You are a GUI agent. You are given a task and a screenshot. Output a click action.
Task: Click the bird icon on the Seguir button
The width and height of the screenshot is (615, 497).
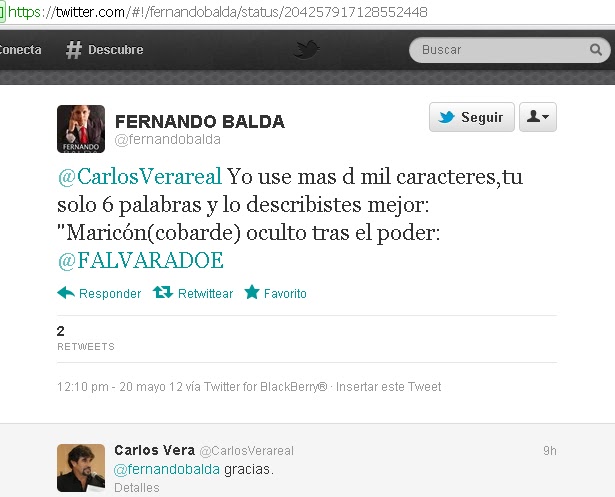click(x=446, y=117)
